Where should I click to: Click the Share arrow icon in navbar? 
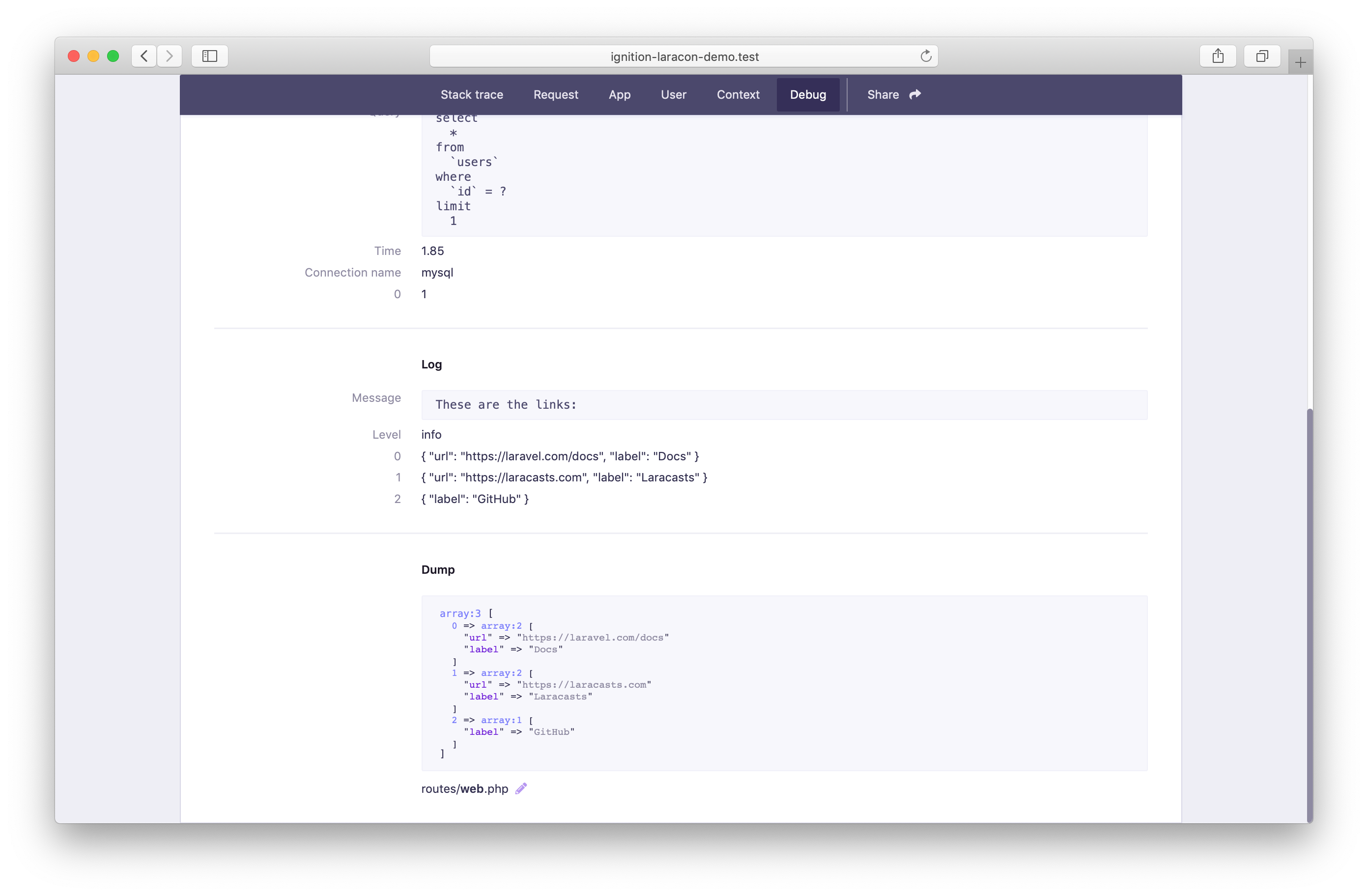click(915, 94)
